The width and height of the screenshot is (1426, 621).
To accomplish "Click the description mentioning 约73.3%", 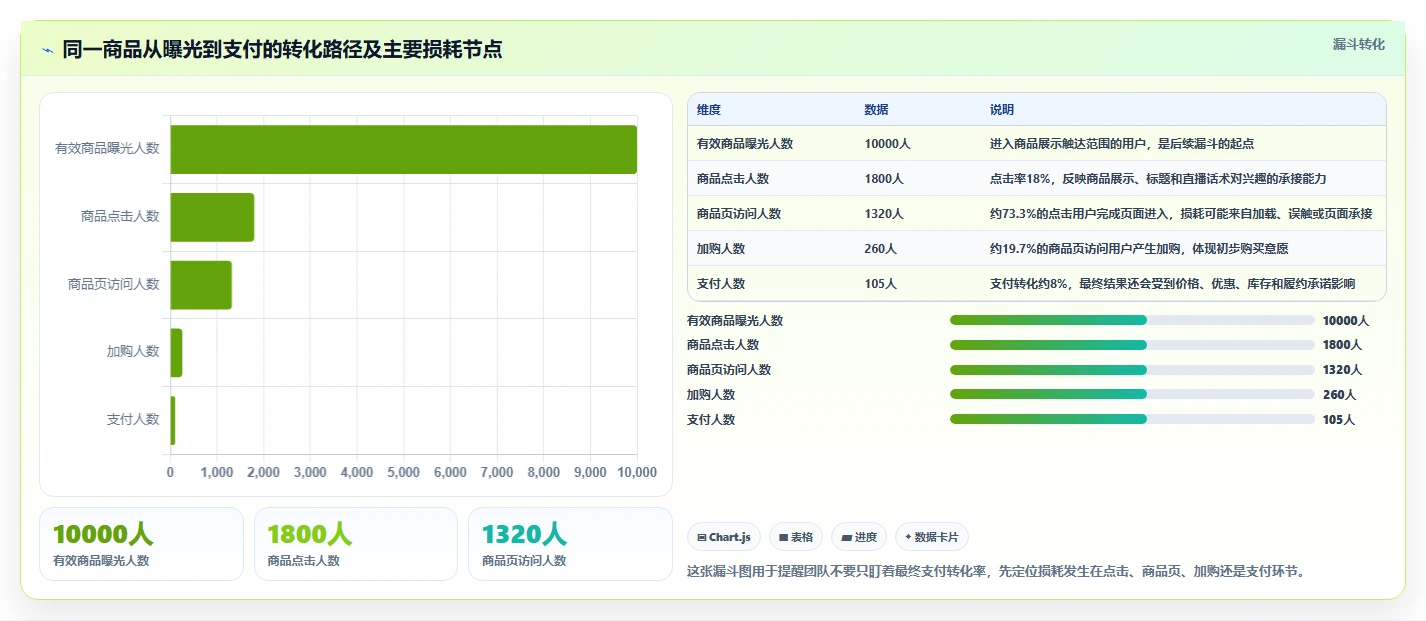I will tap(1181, 214).
